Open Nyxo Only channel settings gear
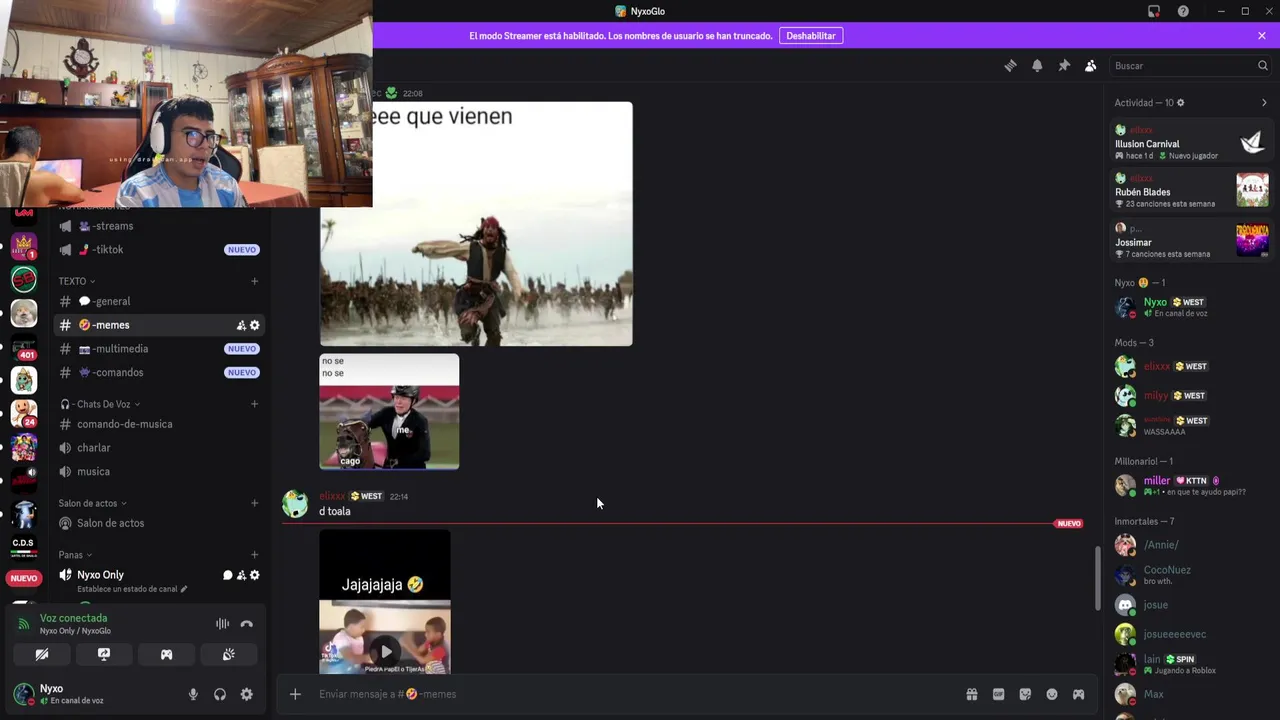This screenshot has width=1280, height=720. point(255,575)
